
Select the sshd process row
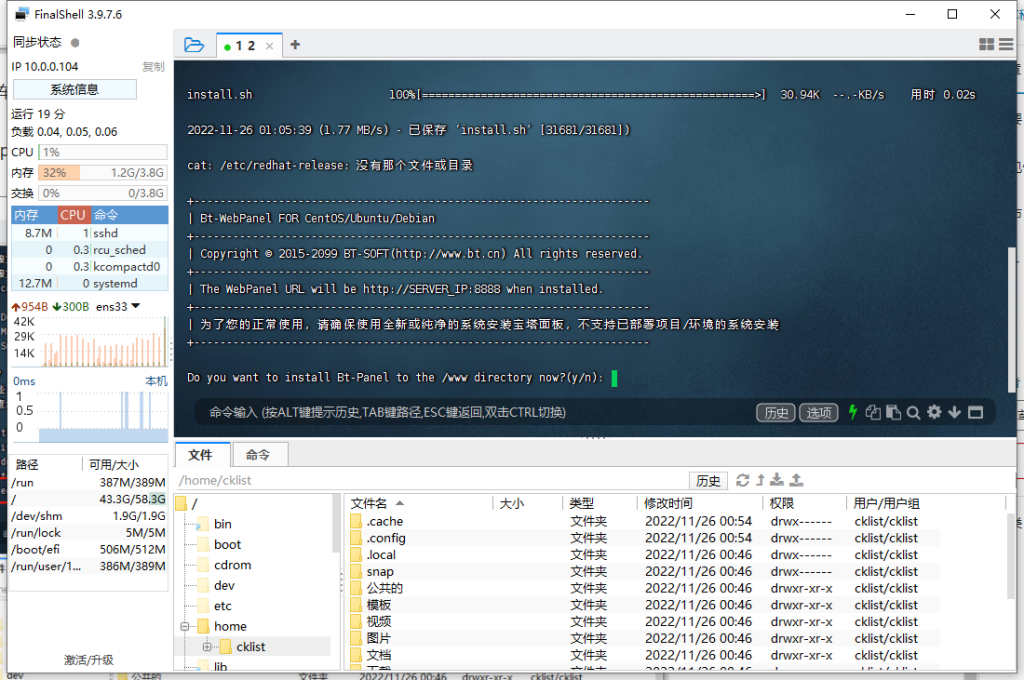tap(89, 233)
